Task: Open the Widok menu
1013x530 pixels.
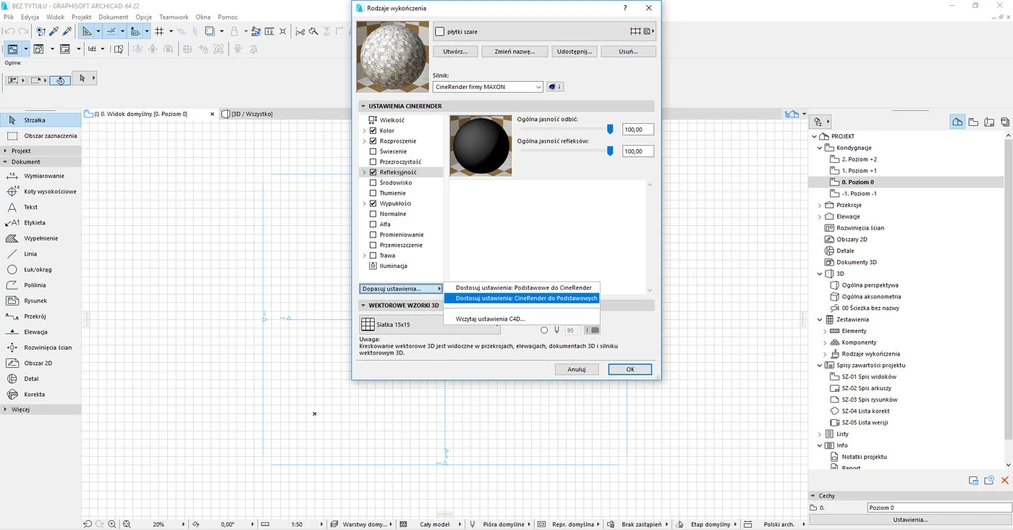Action: (55, 17)
